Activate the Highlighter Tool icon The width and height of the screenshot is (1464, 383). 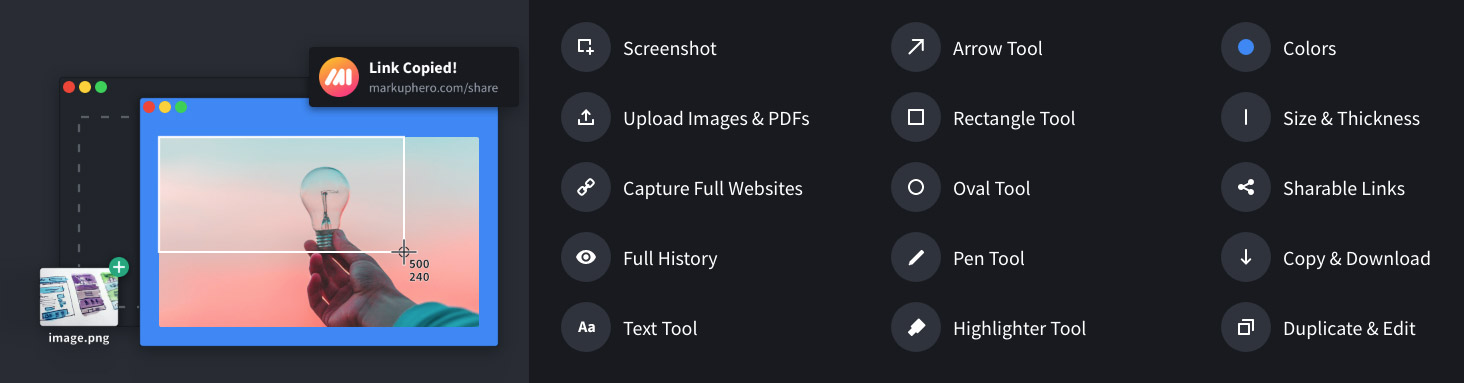point(916,328)
